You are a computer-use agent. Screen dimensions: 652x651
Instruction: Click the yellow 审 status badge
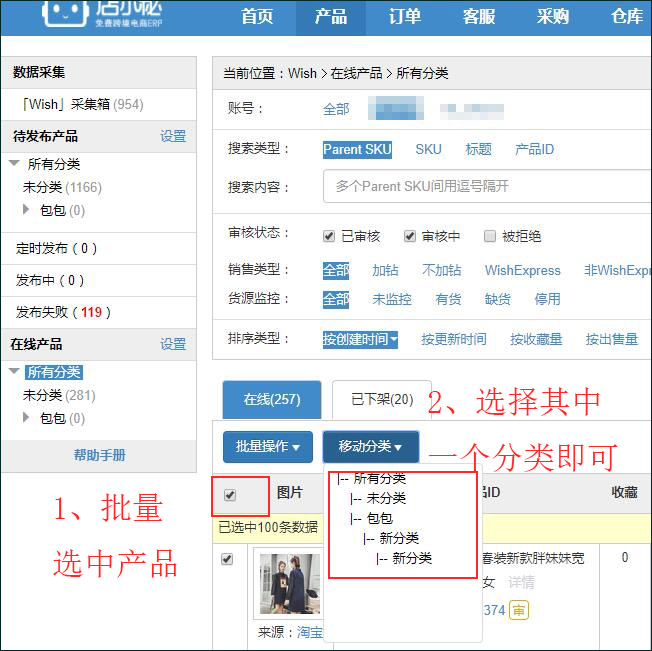click(519, 610)
